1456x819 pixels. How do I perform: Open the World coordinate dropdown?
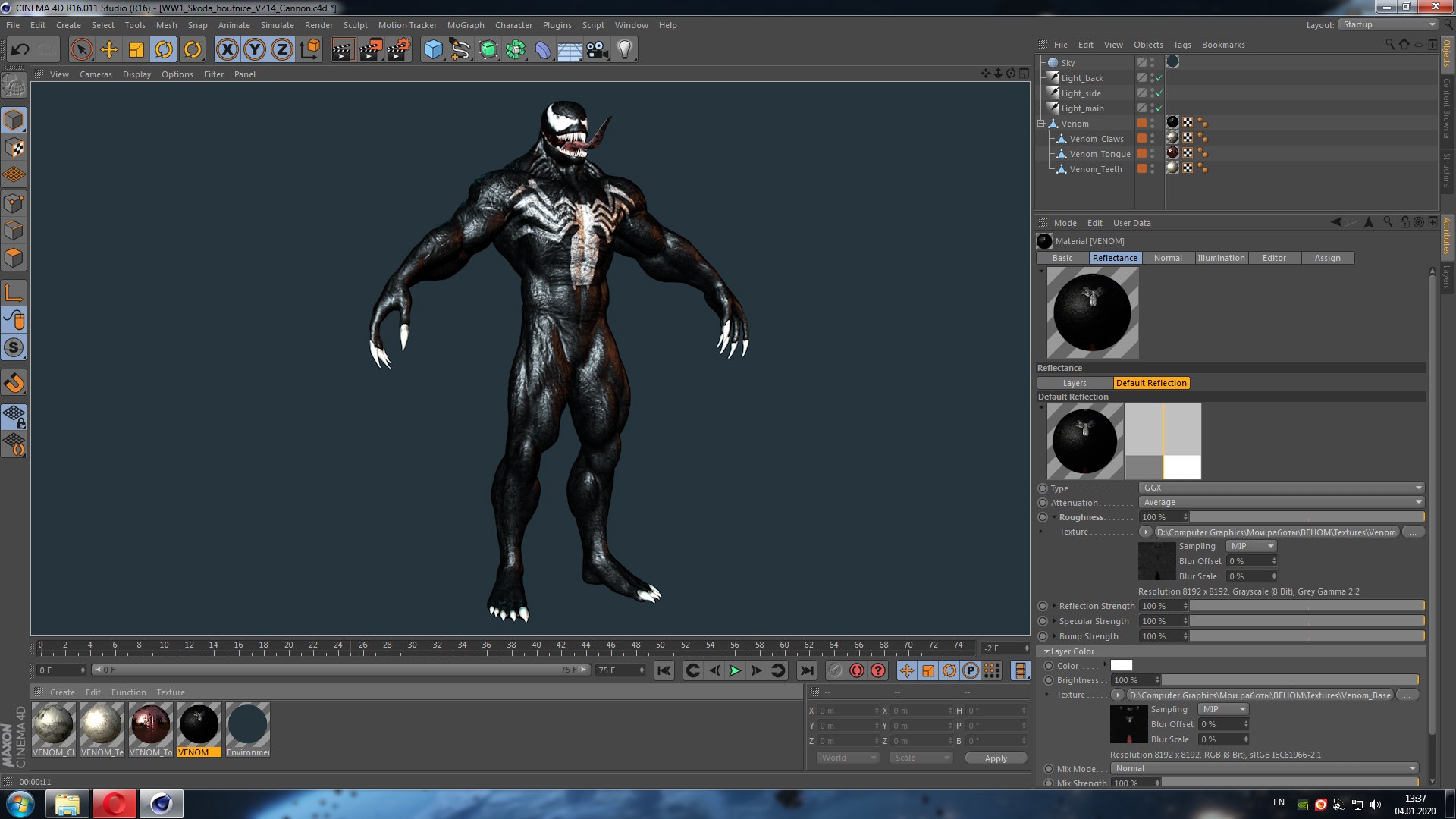point(848,758)
